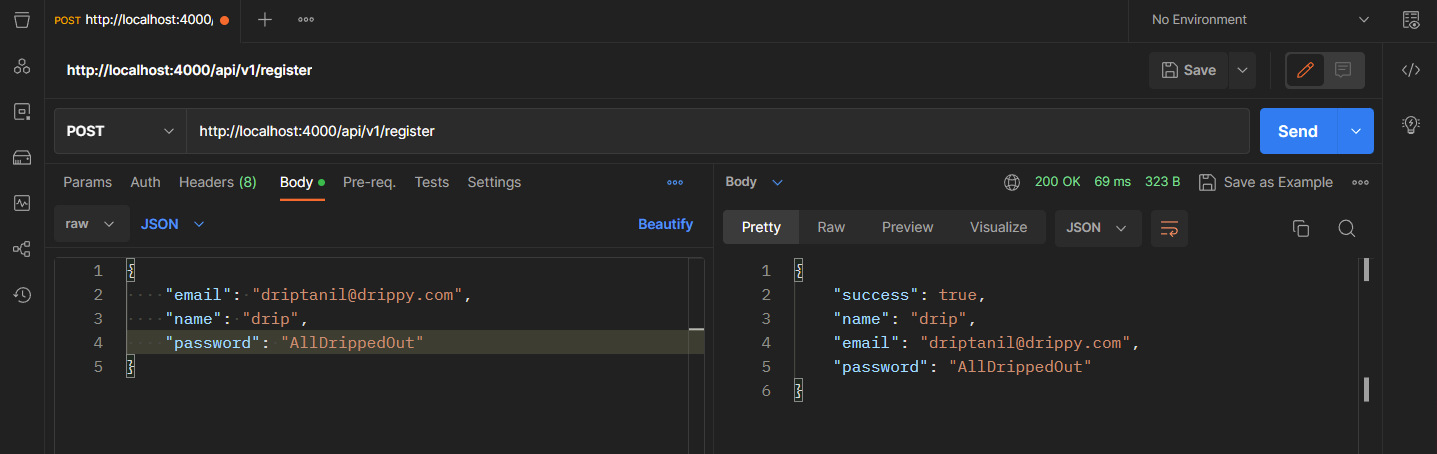
Task: Switch to the Headers (8) tab
Action: click(217, 182)
